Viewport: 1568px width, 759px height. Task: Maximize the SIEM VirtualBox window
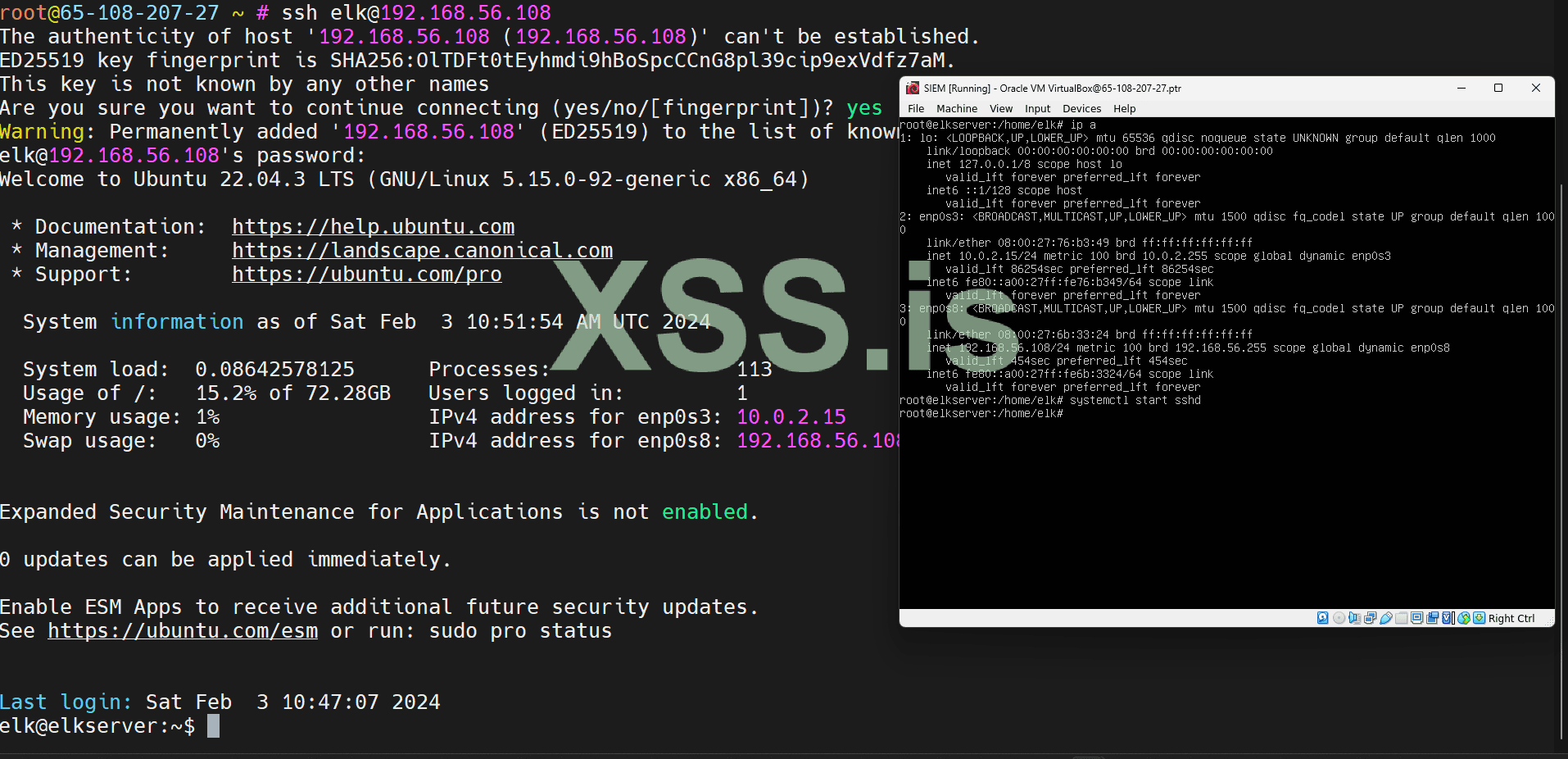point(1498,88)
